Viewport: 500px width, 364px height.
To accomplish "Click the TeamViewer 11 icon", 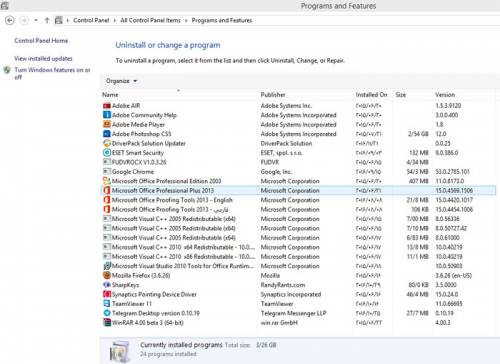I will pyautogui.click(x=107, y=304).
